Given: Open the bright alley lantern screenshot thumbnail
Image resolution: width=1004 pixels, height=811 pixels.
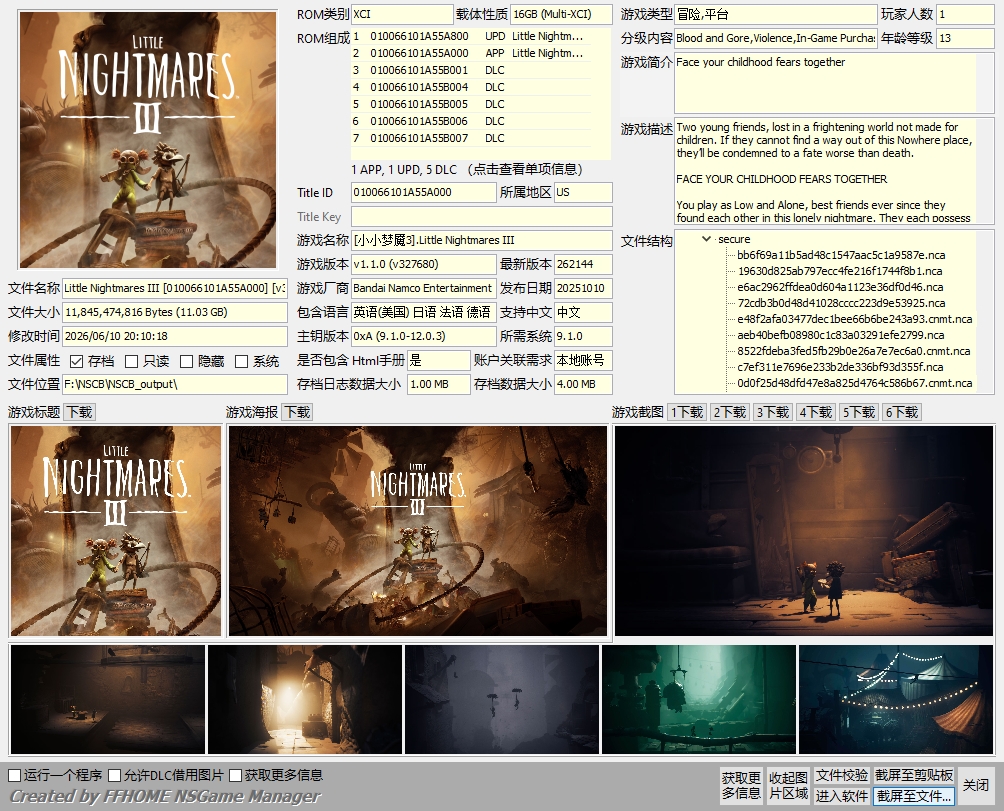Looking at the screenshot, I should [x=305, y=699].
